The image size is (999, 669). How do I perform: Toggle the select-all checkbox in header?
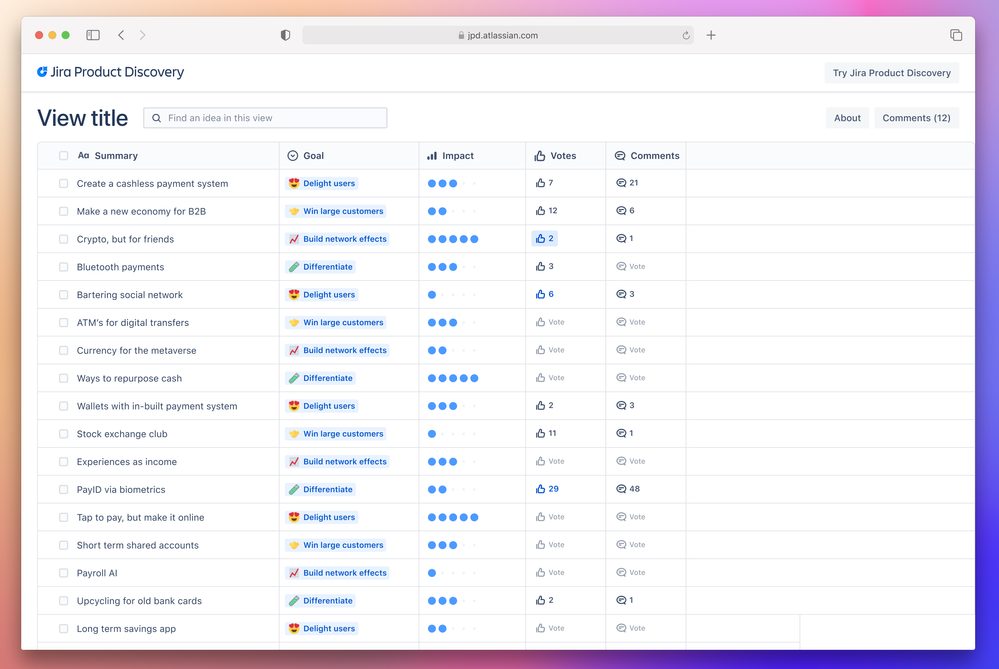coord(63,155)
